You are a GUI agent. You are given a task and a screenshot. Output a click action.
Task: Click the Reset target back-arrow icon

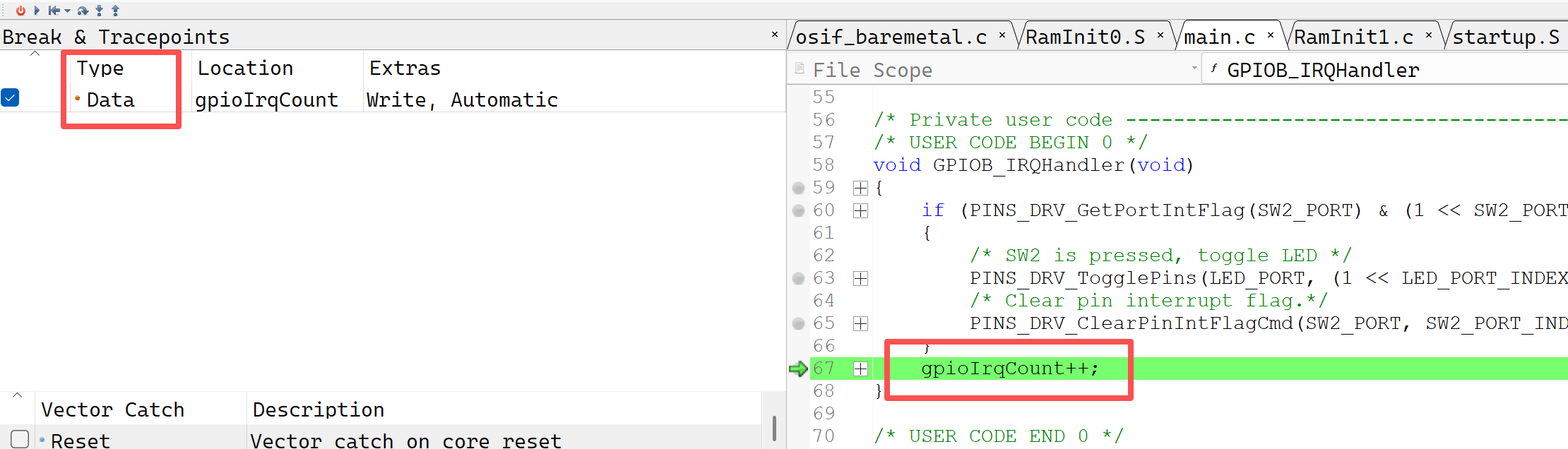coord(54,11)
